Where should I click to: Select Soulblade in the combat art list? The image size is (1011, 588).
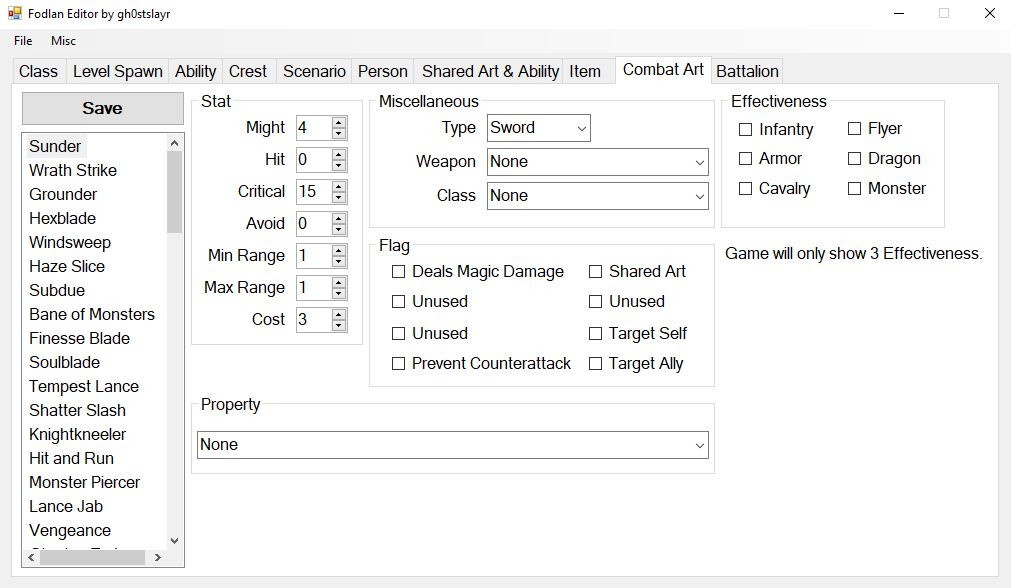64,362
